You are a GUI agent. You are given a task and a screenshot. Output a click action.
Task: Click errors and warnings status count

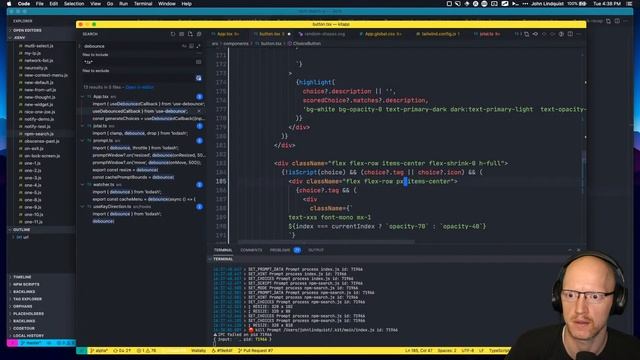point(147,351)
